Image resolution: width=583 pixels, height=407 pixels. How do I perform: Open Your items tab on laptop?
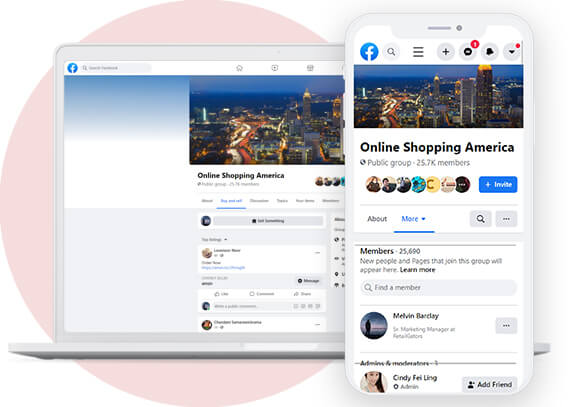(x=305, y=201)
